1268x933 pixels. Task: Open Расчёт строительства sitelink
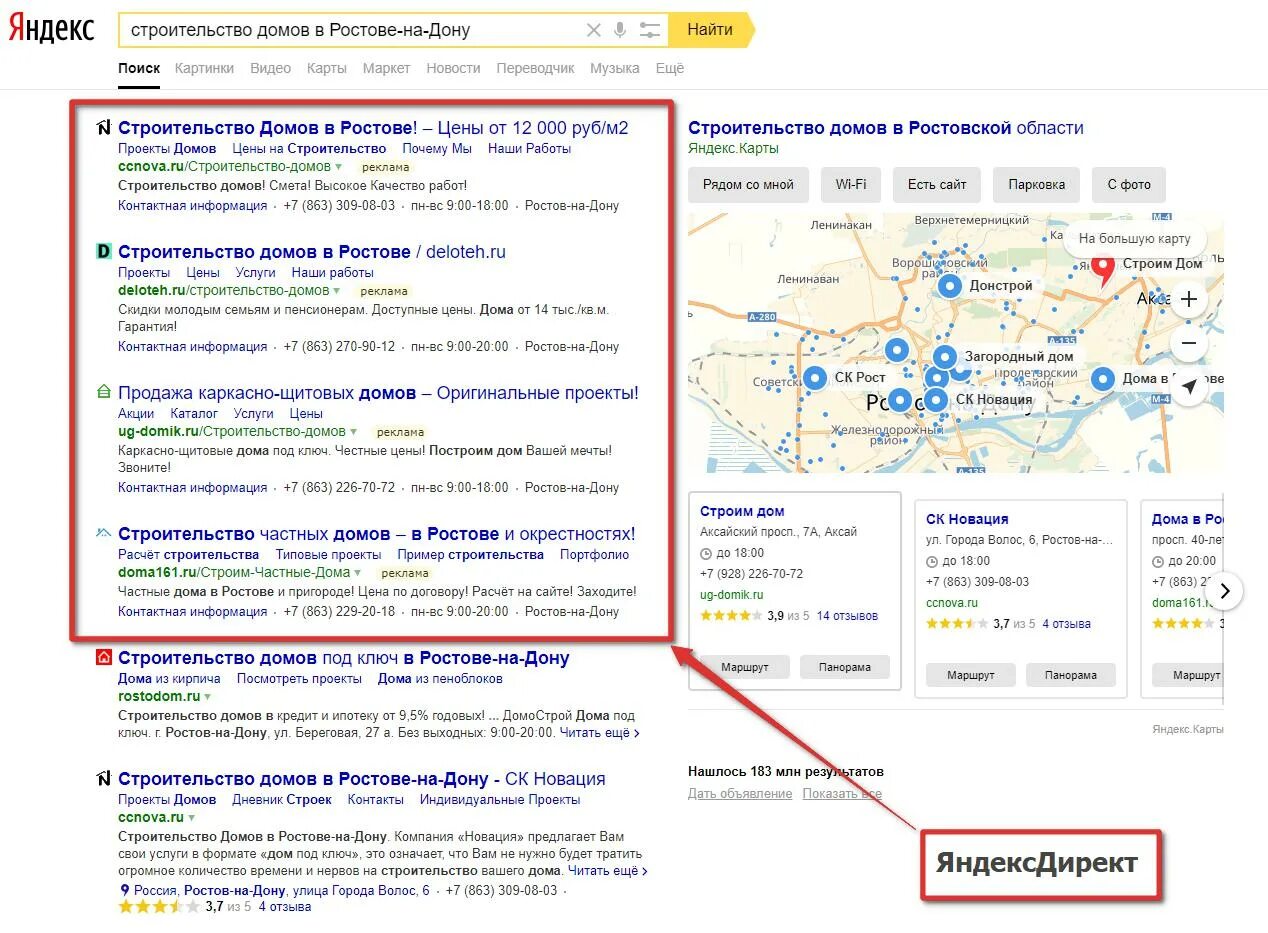(x=188, y=555)
